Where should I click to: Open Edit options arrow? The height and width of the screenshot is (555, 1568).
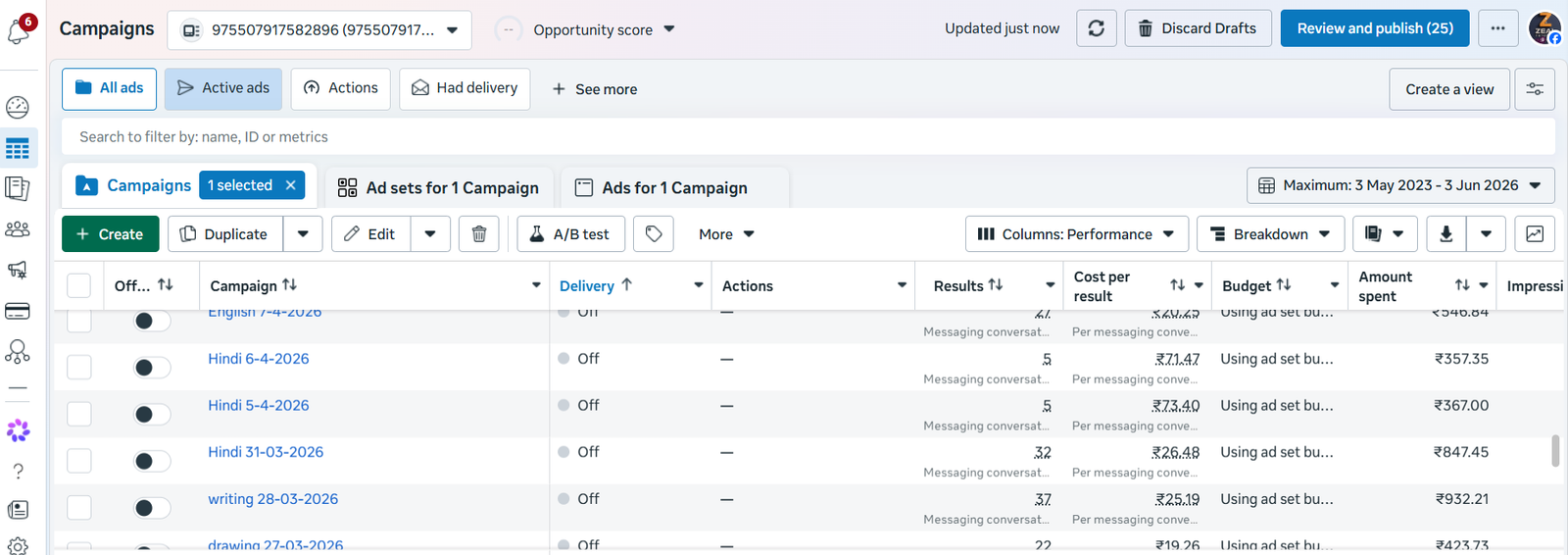click(430, 234)
